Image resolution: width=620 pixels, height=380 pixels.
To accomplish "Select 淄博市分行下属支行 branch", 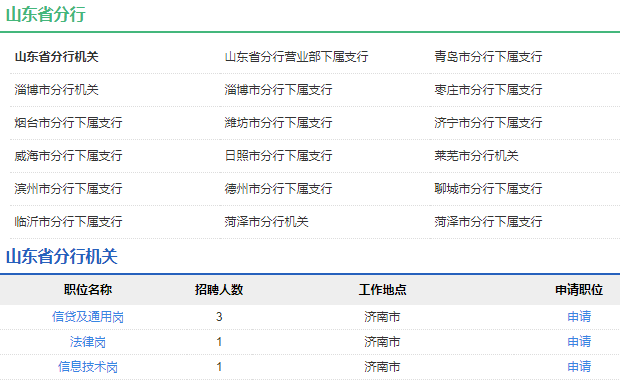I will point(278,90).
